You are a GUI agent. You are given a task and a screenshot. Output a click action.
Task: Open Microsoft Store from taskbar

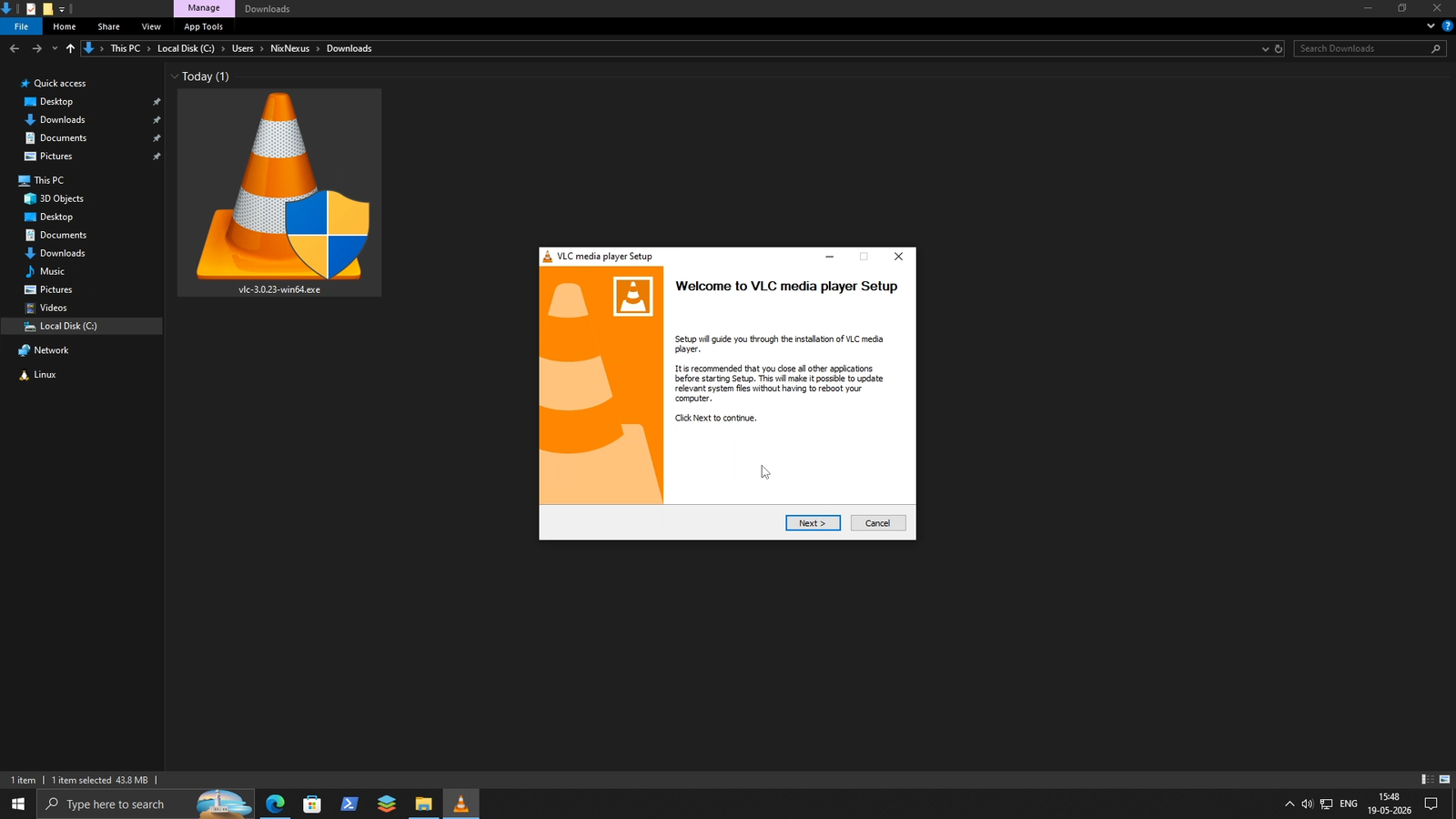[x=312, y=804]
